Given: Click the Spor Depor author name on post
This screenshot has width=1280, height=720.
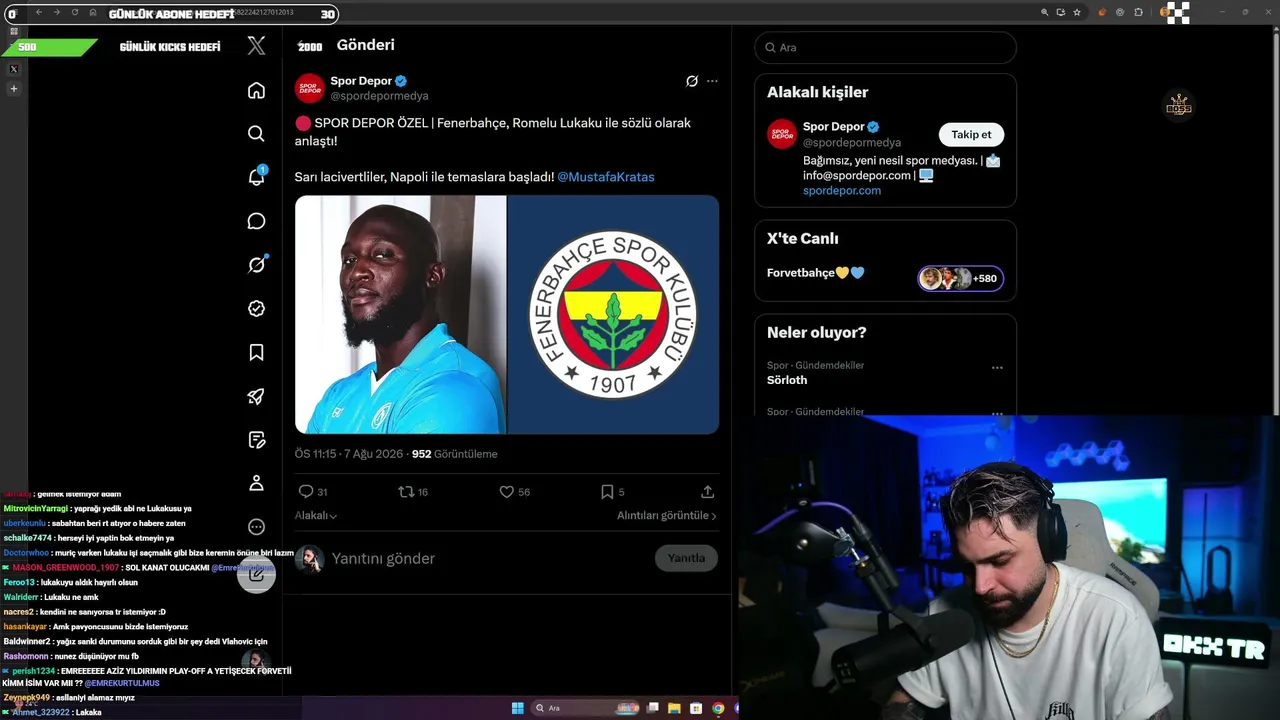Looking at the screenshot, I should [361, 81].
